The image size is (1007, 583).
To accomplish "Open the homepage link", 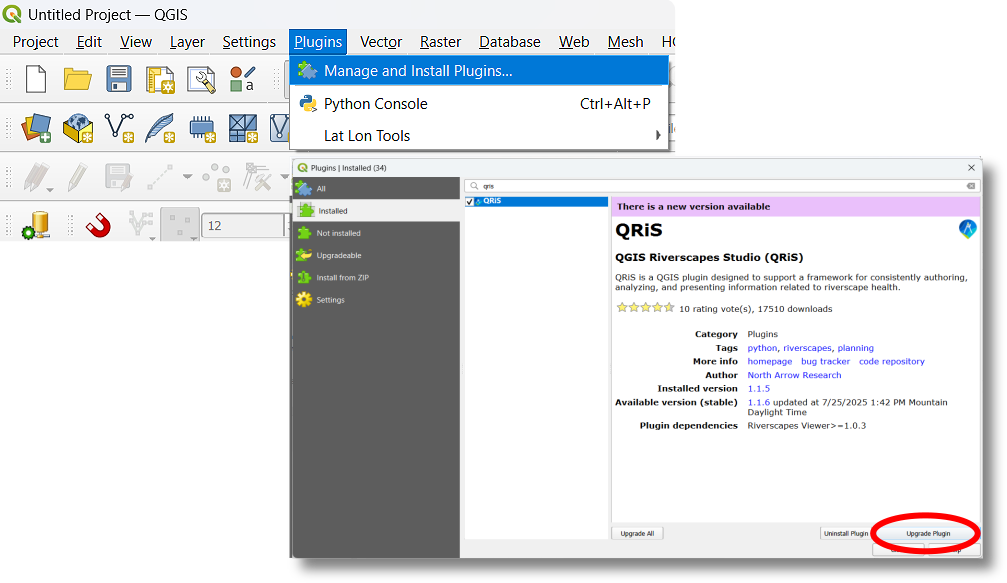I will tap(769, 361).
